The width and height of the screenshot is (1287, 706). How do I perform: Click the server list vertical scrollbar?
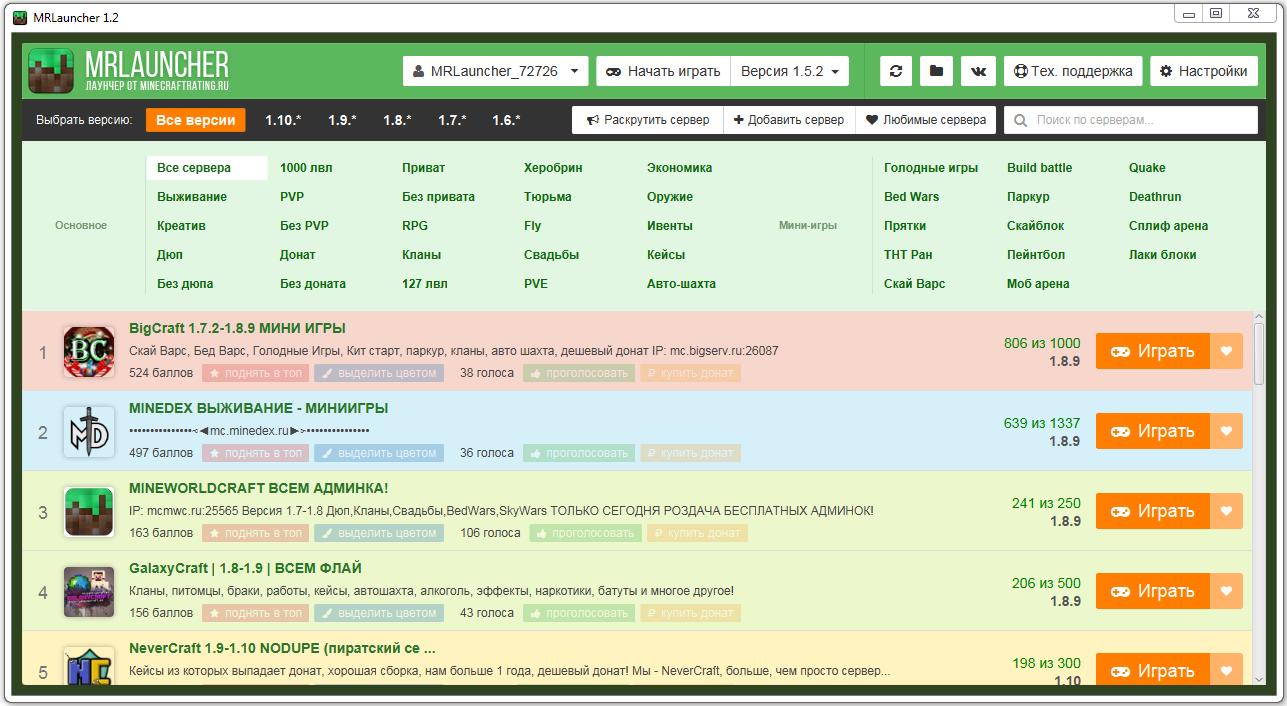(x=1258, y=350)
